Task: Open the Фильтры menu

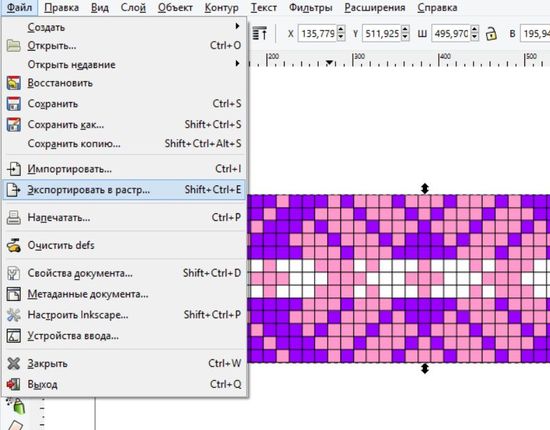Action: tap(310, 7)
